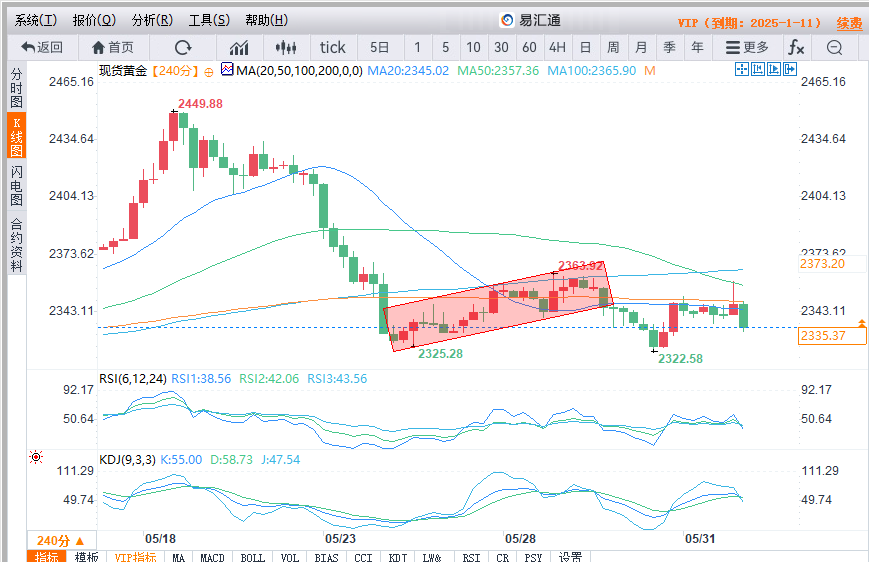The image size is (869, 562).
Task: Open the 闪电图 sidebar tab
Action: [16, 186]
